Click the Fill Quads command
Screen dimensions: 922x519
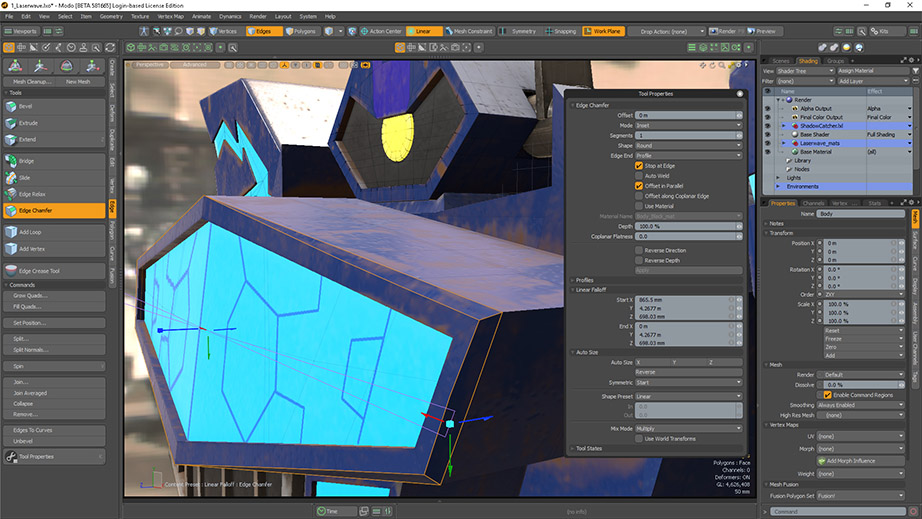pos(27,307)
